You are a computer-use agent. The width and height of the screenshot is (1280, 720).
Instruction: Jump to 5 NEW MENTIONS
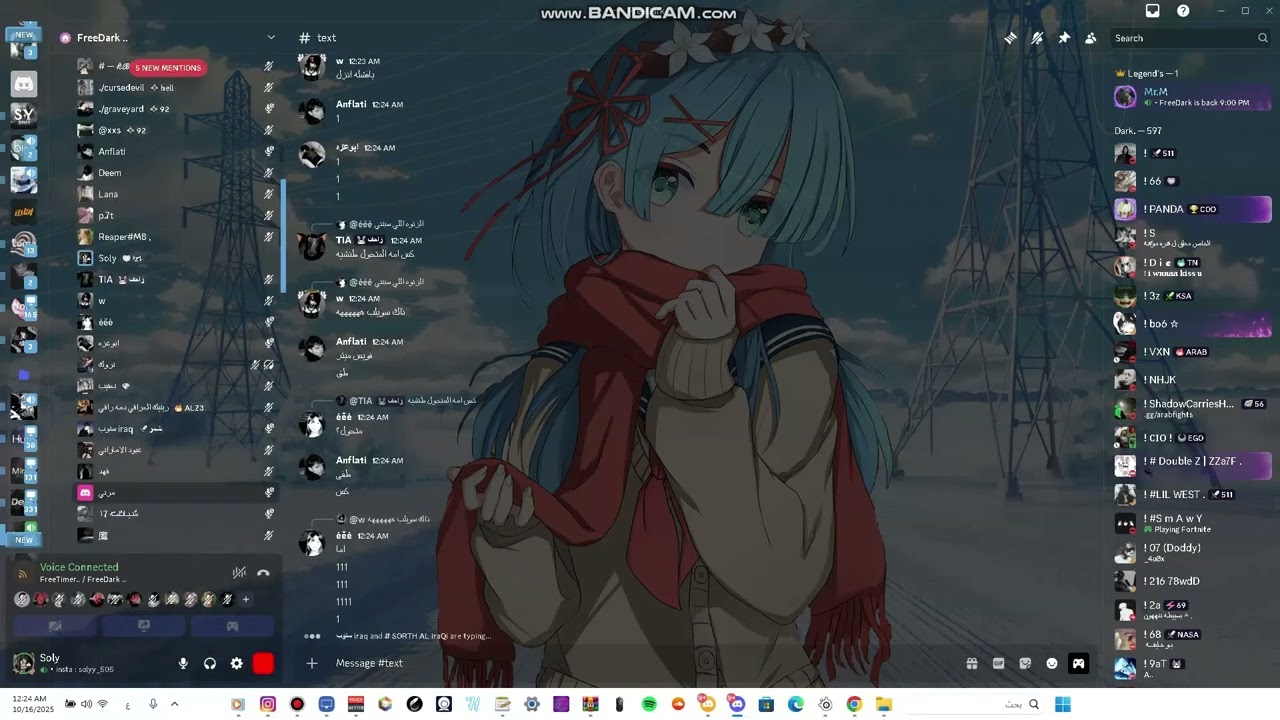[x=168, y=68]
